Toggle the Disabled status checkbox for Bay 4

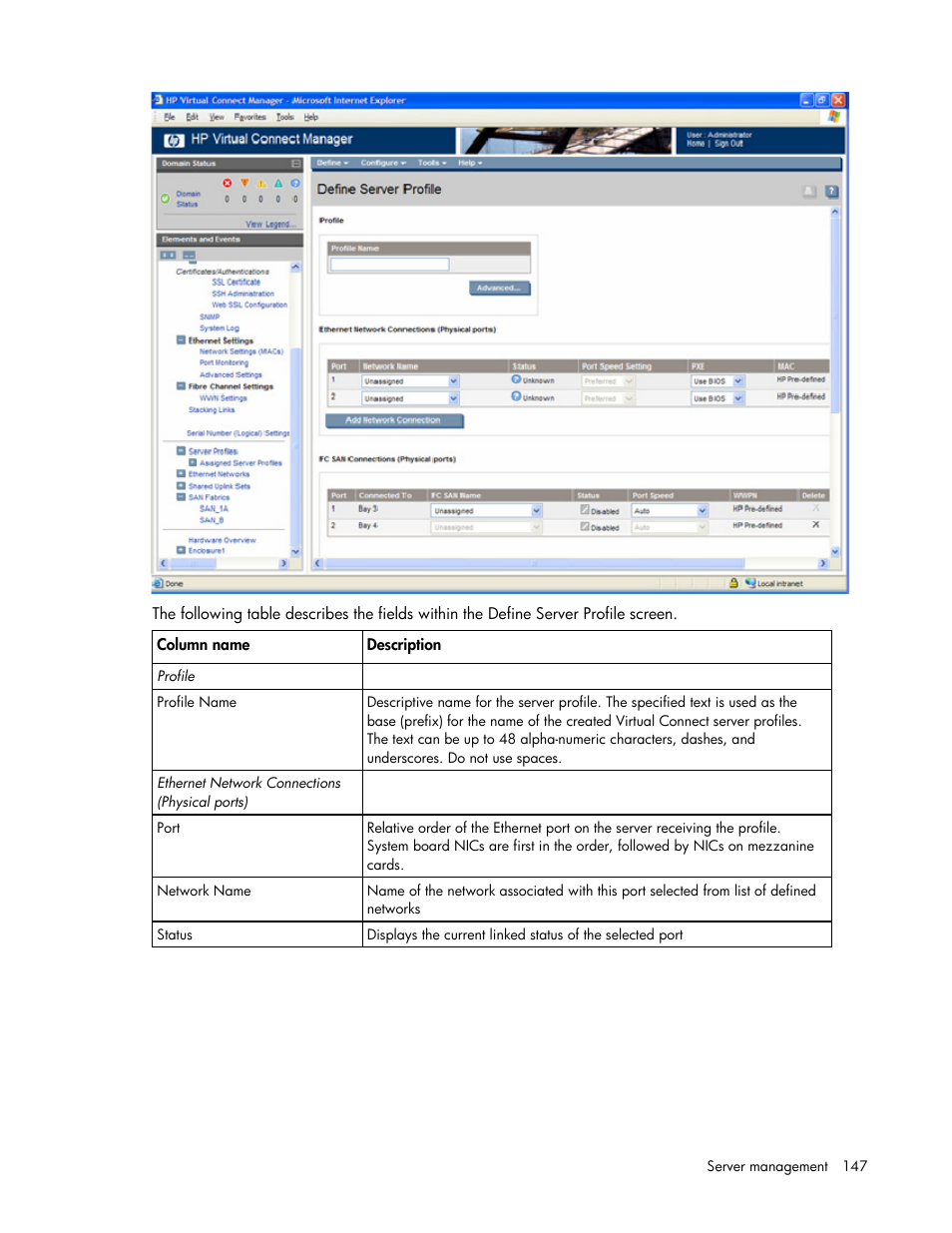pos(585,527)
